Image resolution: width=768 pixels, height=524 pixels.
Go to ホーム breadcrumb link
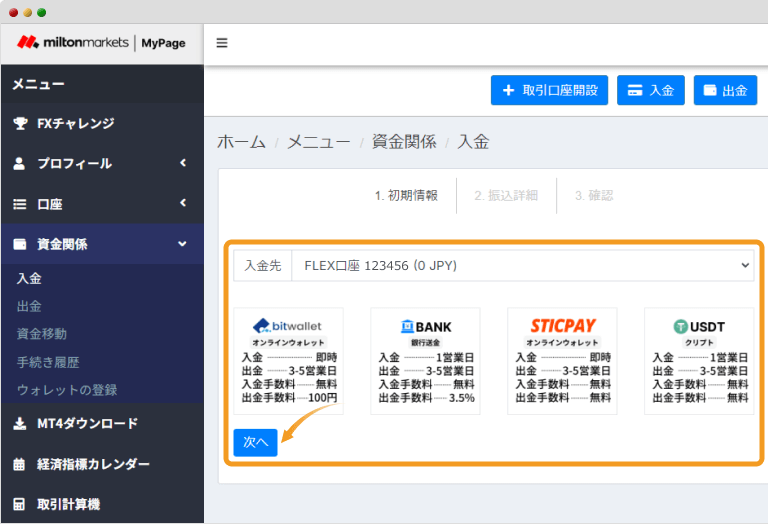(241, 142)
